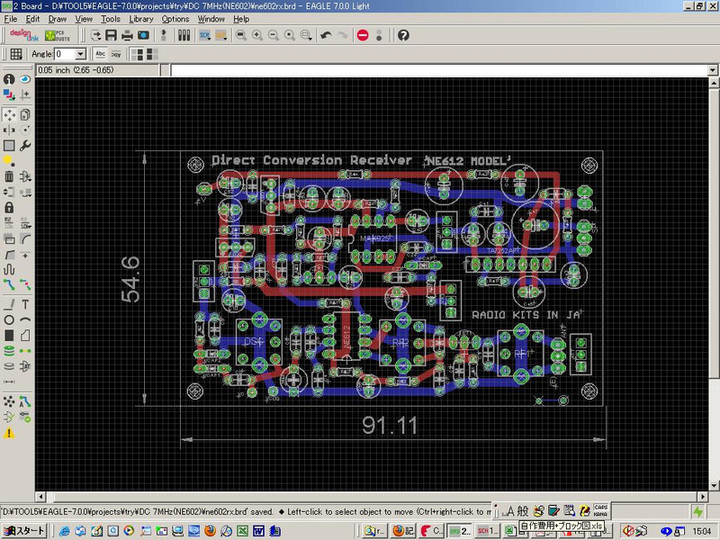Click the Undo arrow icon
Viewport: 720px width, 540px height.
(325, 35)
